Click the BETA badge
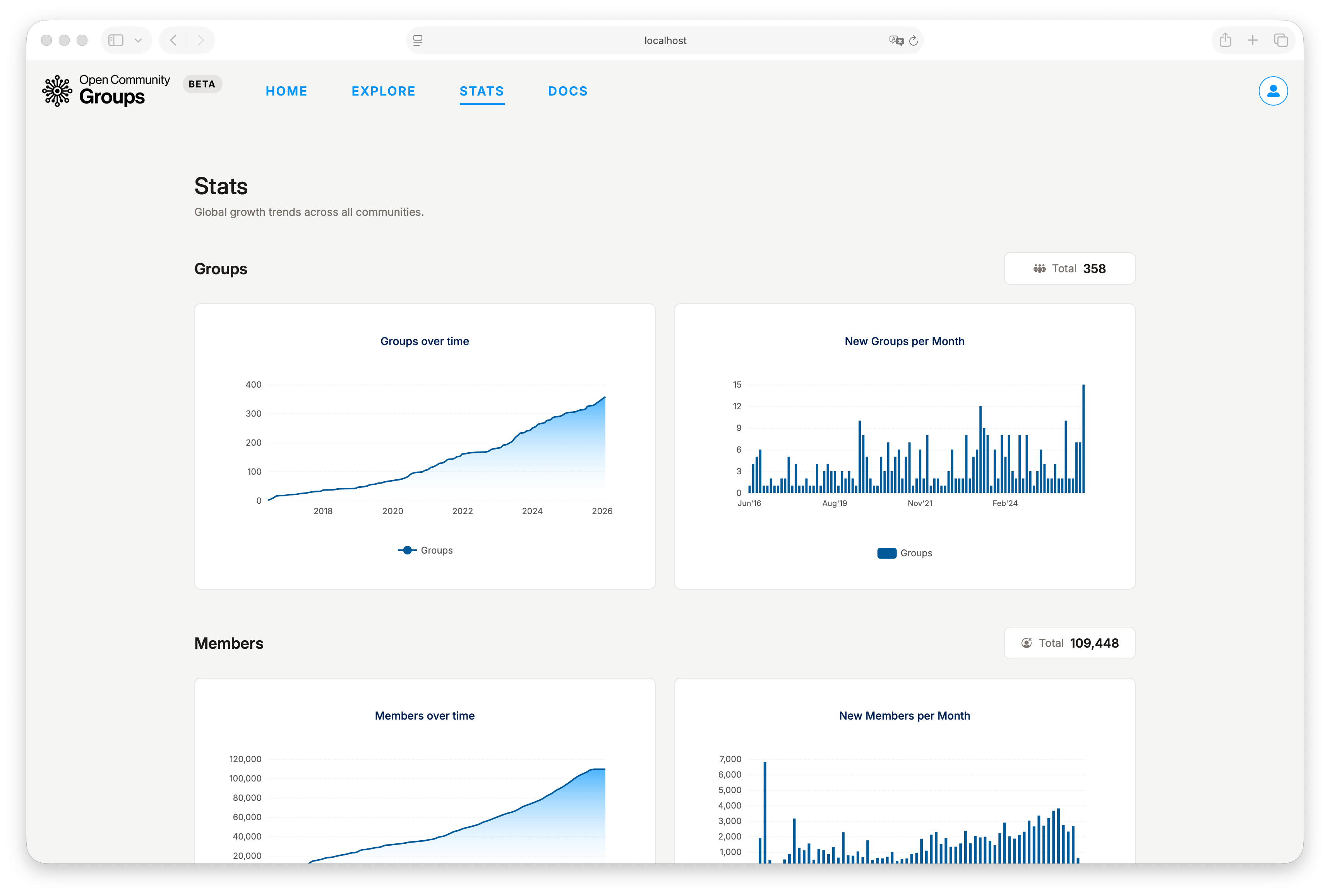This screenshot has width=1330, height=896. tap(202, 84)
